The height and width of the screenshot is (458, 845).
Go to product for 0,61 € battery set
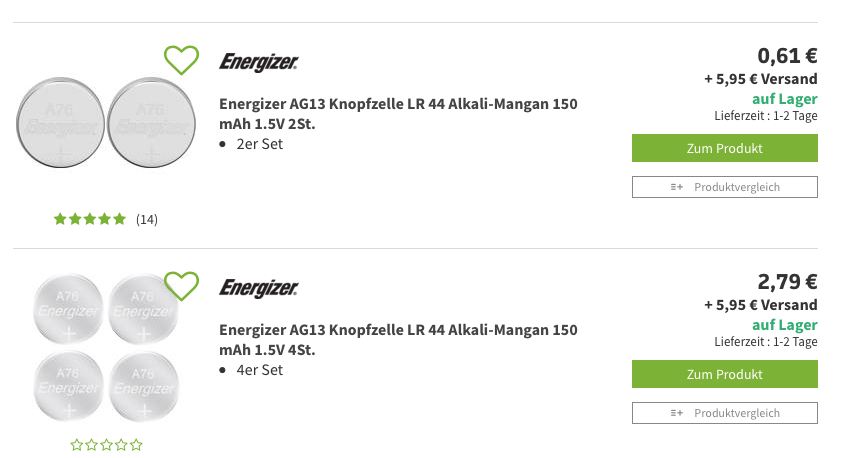pos(725,148)
